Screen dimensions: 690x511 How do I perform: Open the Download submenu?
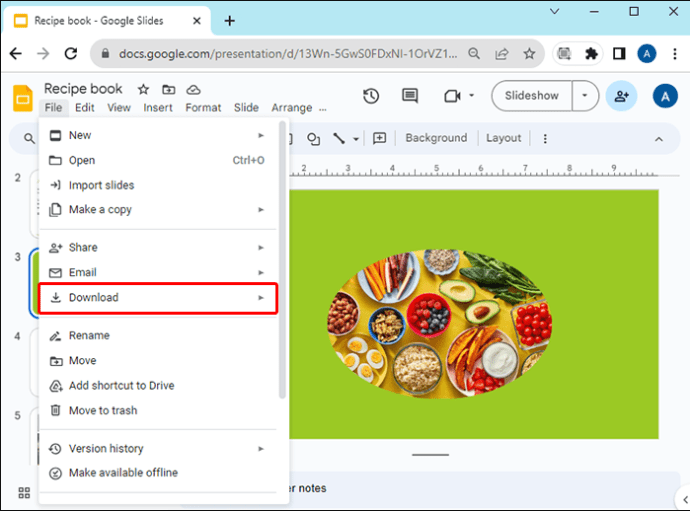pyautogui.click(x=157, y=298)
